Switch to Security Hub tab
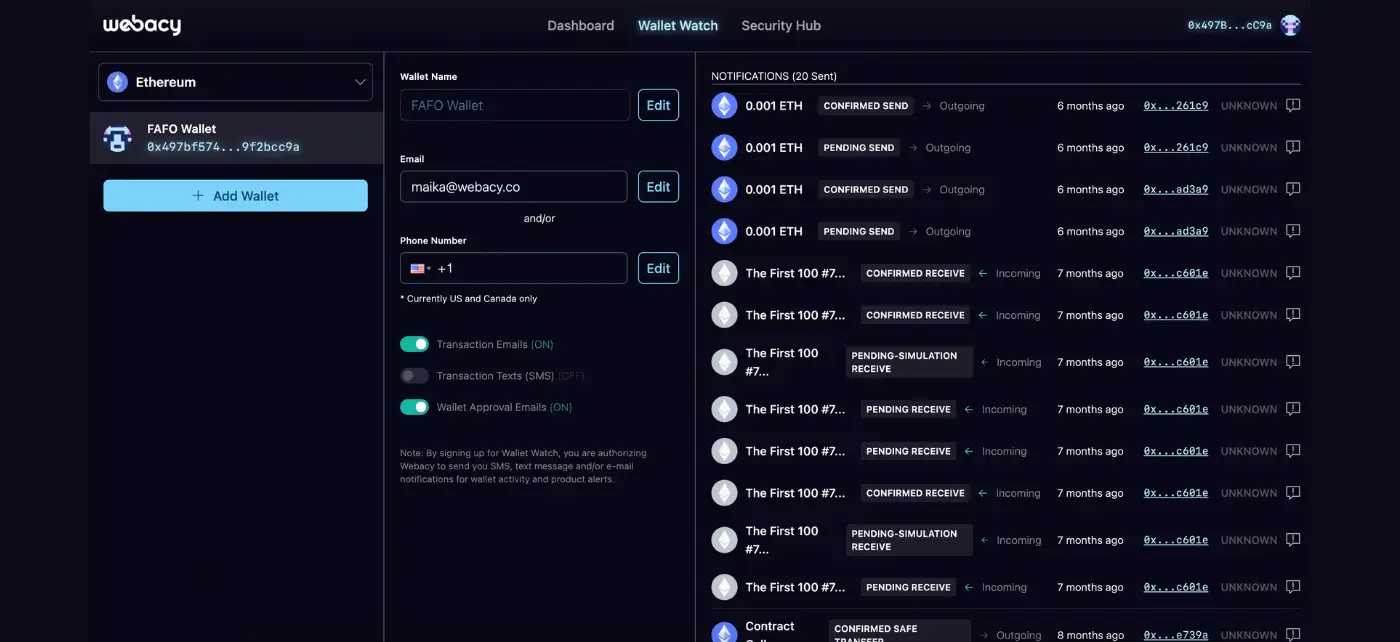 [x=780, y=25]
